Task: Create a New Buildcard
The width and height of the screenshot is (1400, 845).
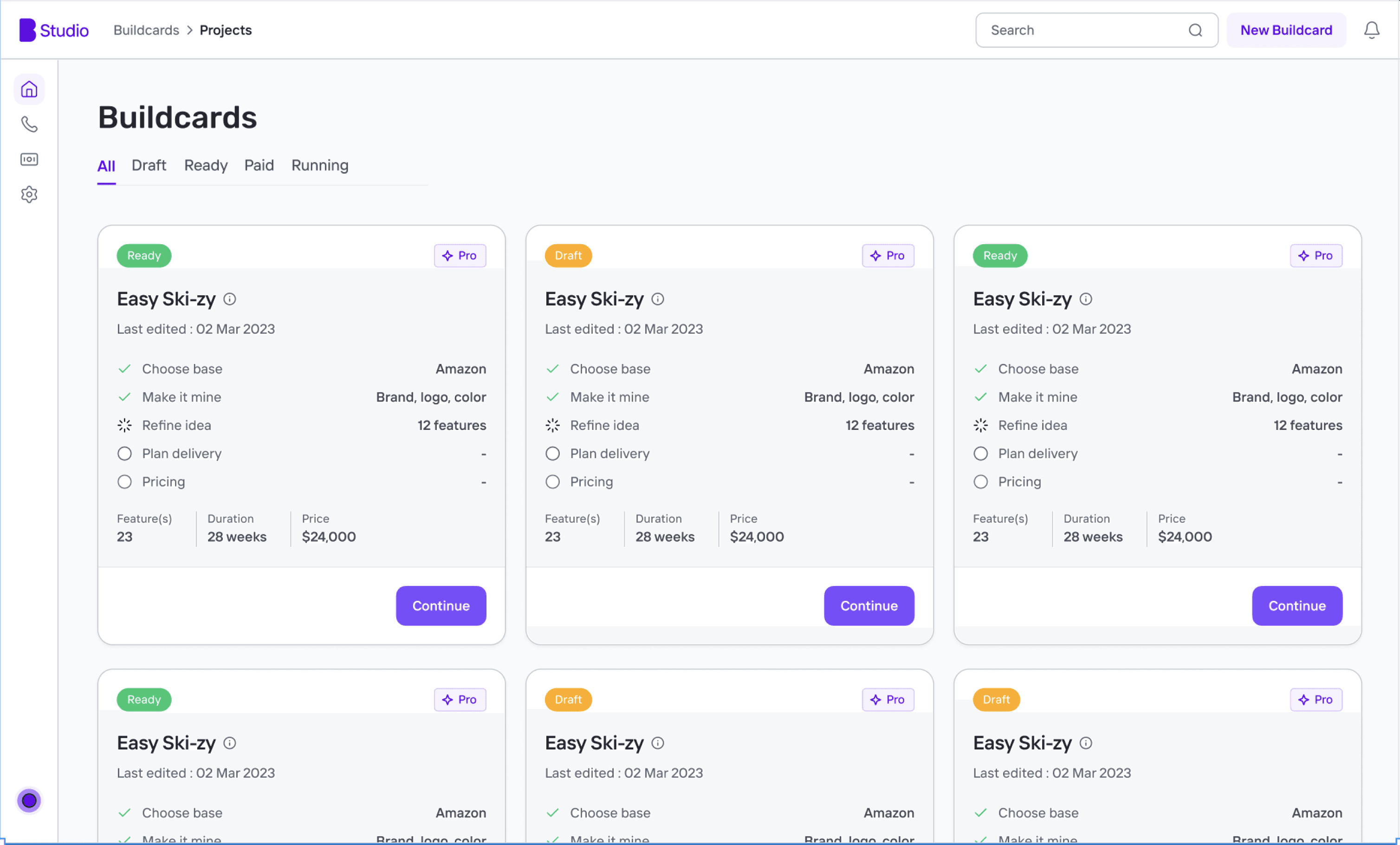Action: pyautogui.click(x=1286, y=30)
